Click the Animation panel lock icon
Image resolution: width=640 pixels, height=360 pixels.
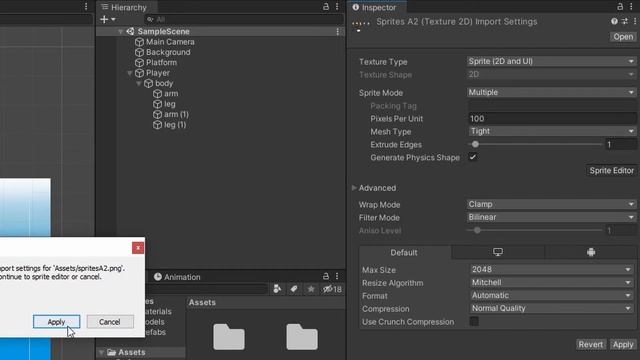[x=326, y=276]
